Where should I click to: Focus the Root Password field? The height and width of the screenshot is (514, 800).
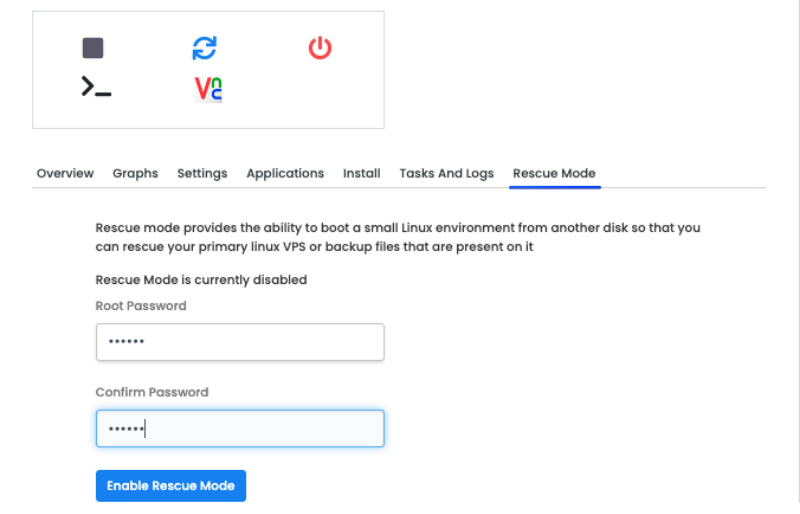click(240, 342)
